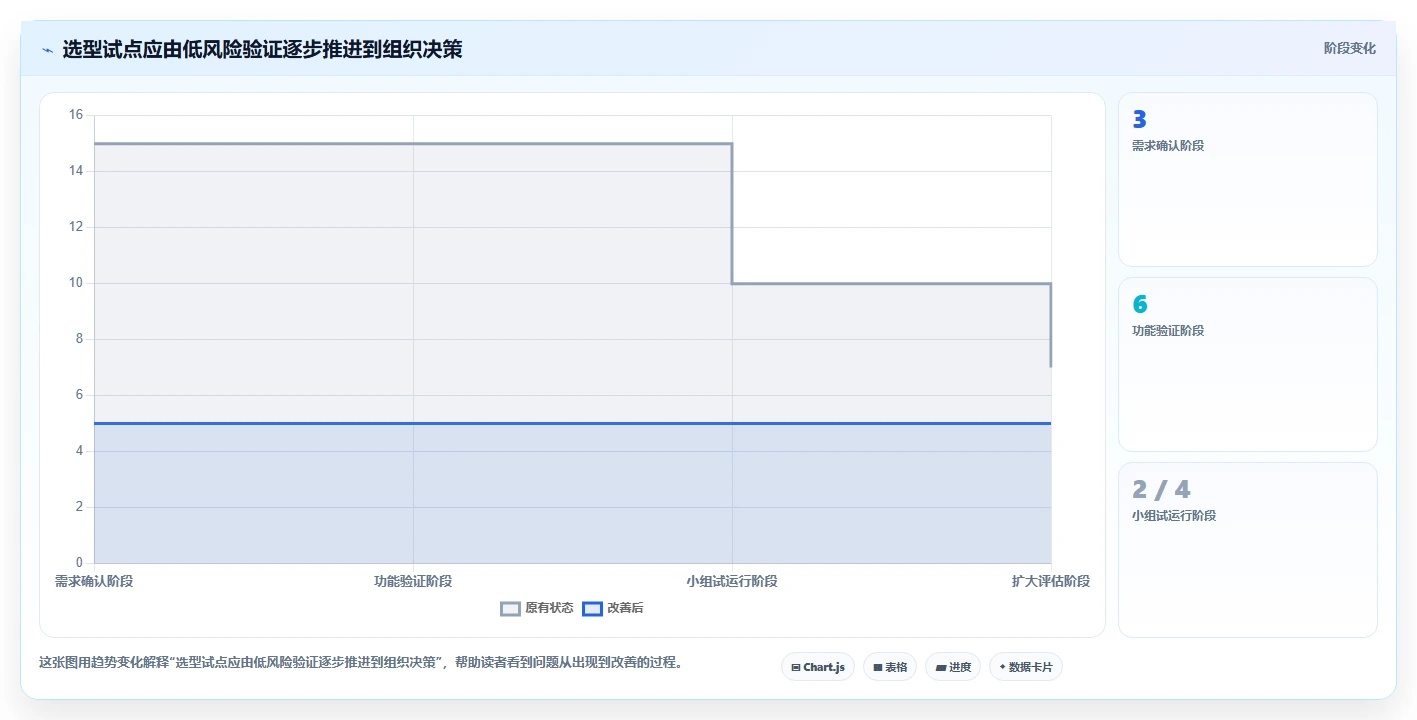Open the 小组试运行阶段 data card

pyautogui.click(x=1248, y=550)
